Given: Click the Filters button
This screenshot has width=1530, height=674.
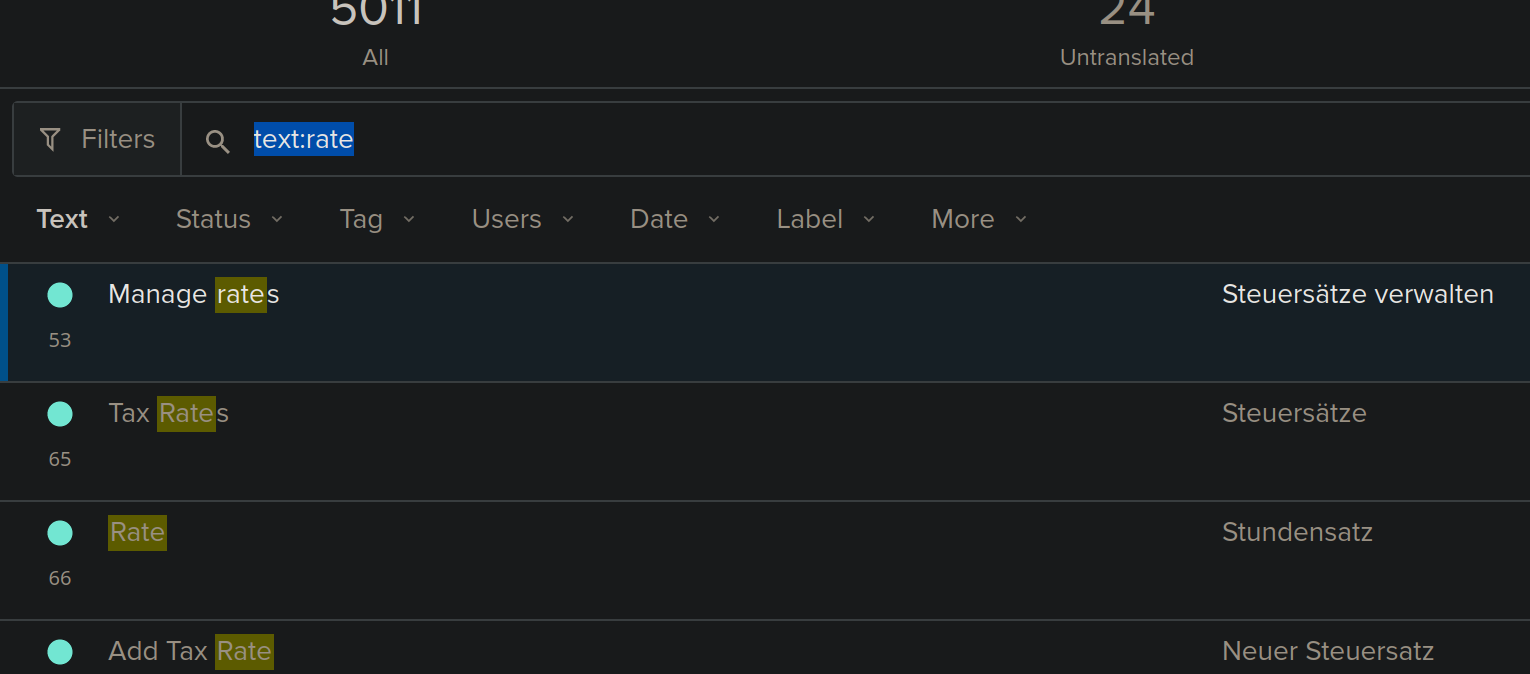Looking at the screenshot, I should pos(96,139).
